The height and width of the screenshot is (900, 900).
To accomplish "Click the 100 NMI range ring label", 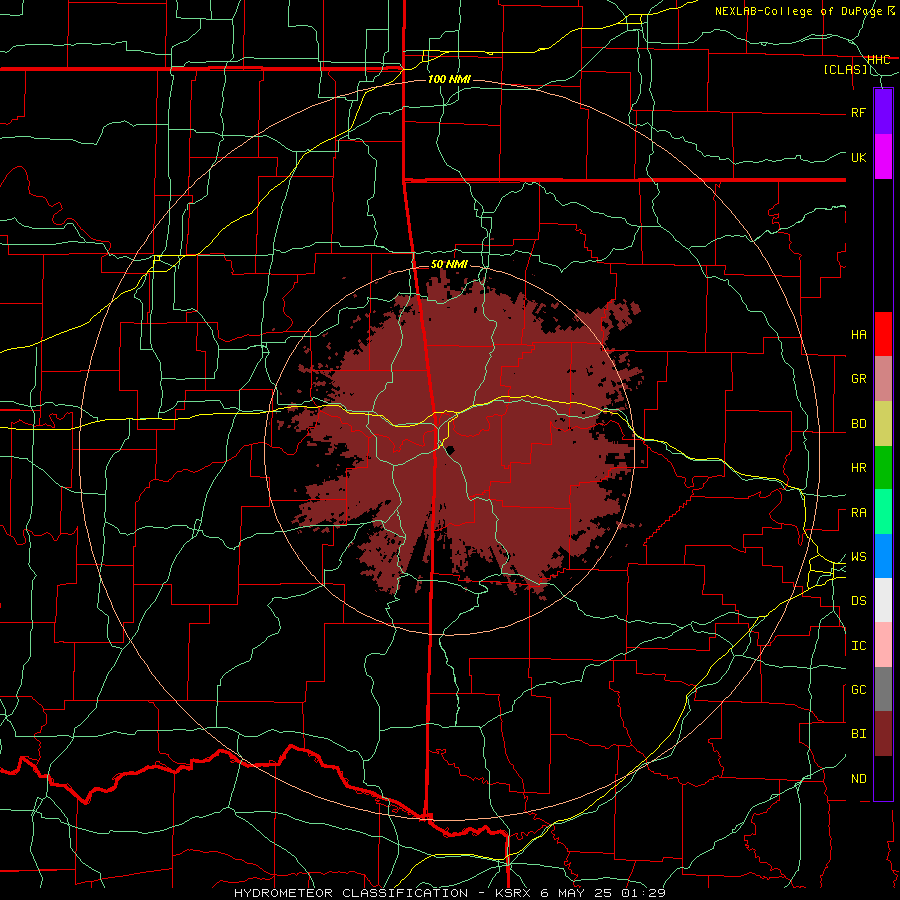I will (x=449, y=79).
